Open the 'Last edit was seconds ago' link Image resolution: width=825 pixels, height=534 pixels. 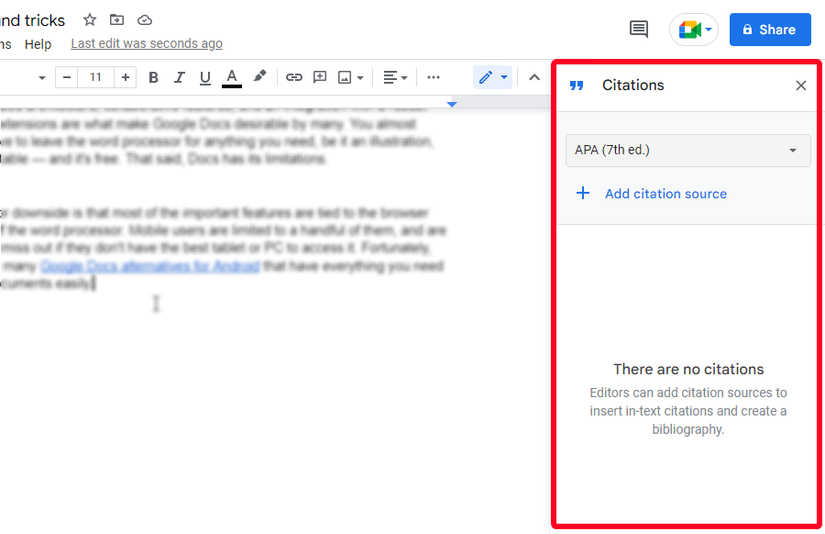tap(147, 44)
